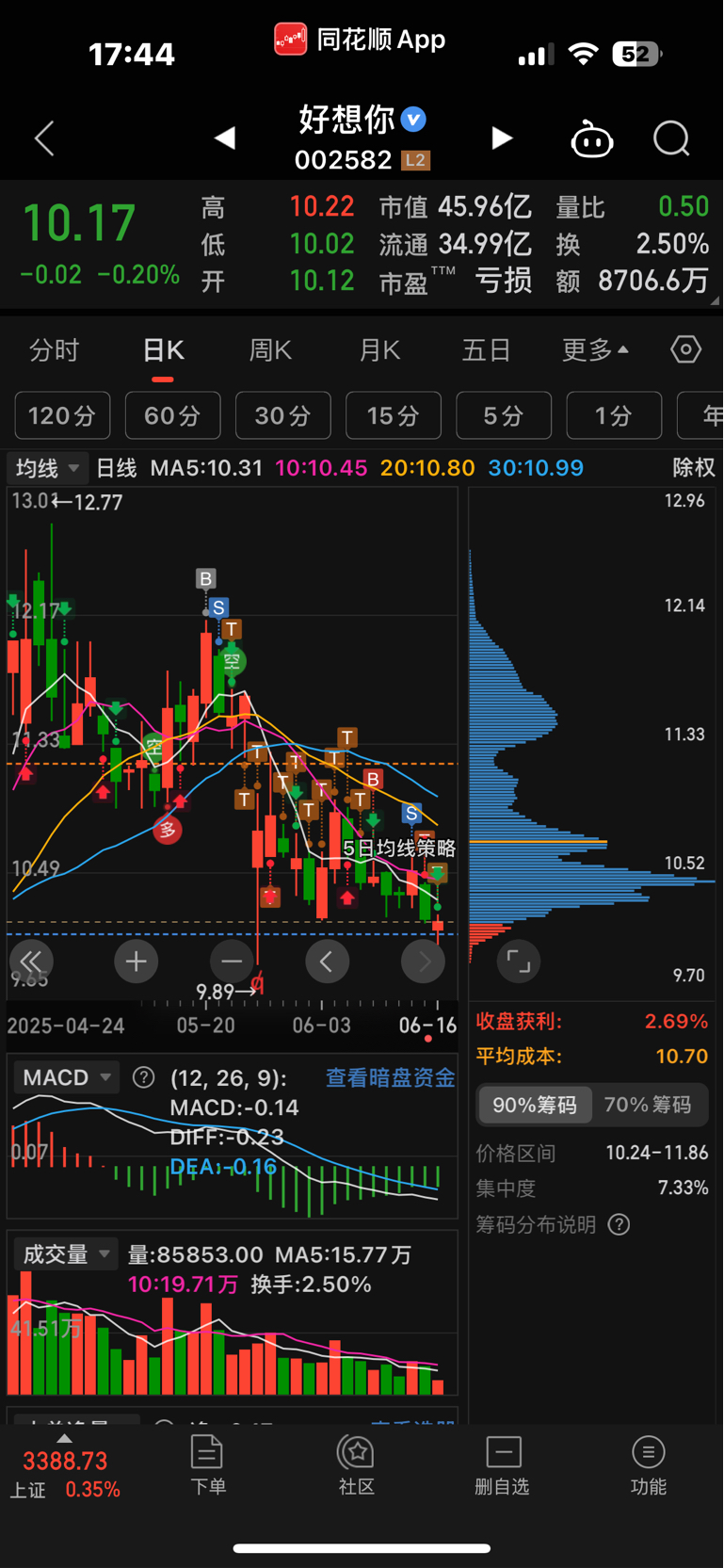
Task: Select 120分 period button
Action: click(x=62, y=415)
